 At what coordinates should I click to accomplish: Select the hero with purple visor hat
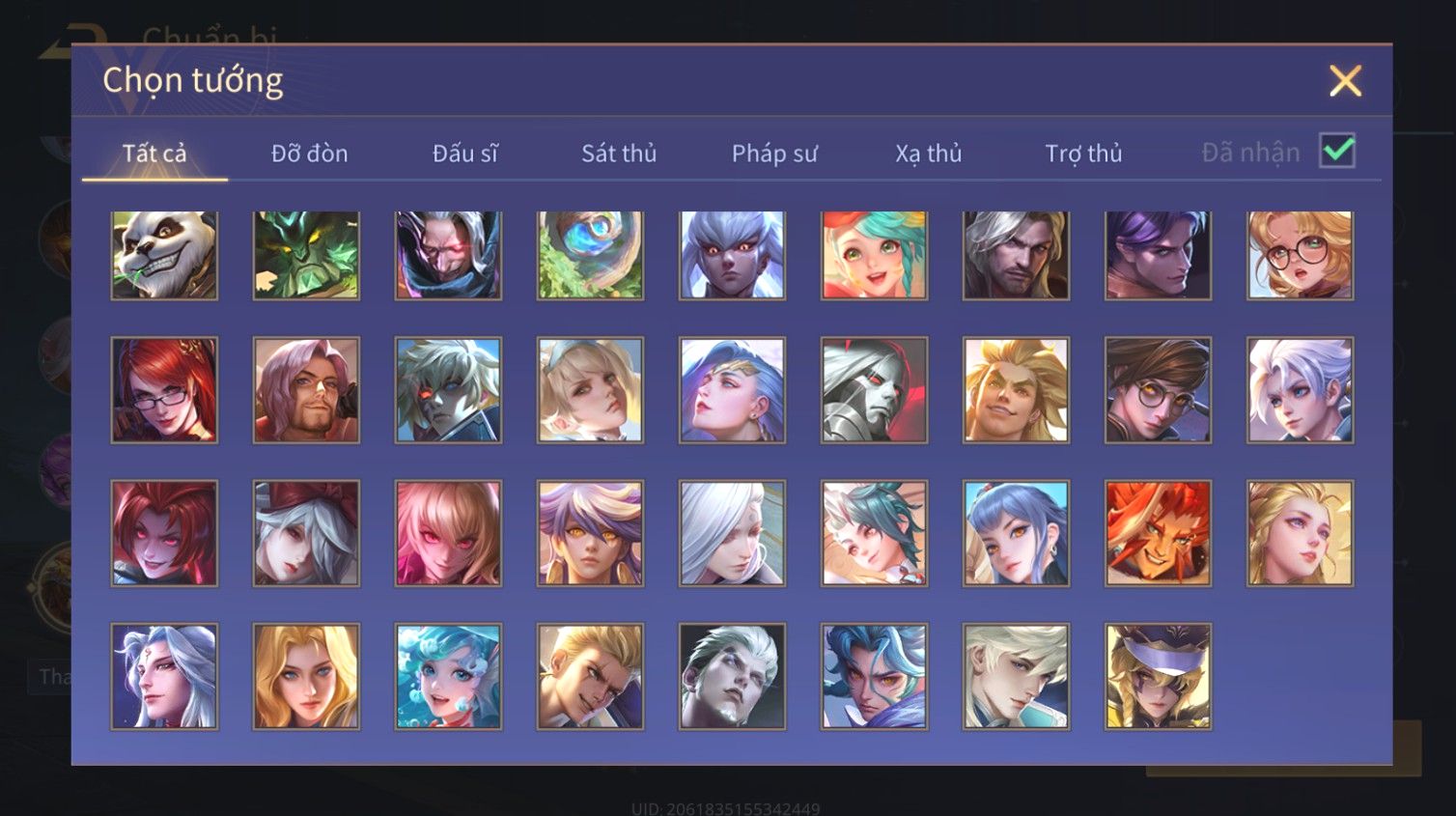(1158, 676)
